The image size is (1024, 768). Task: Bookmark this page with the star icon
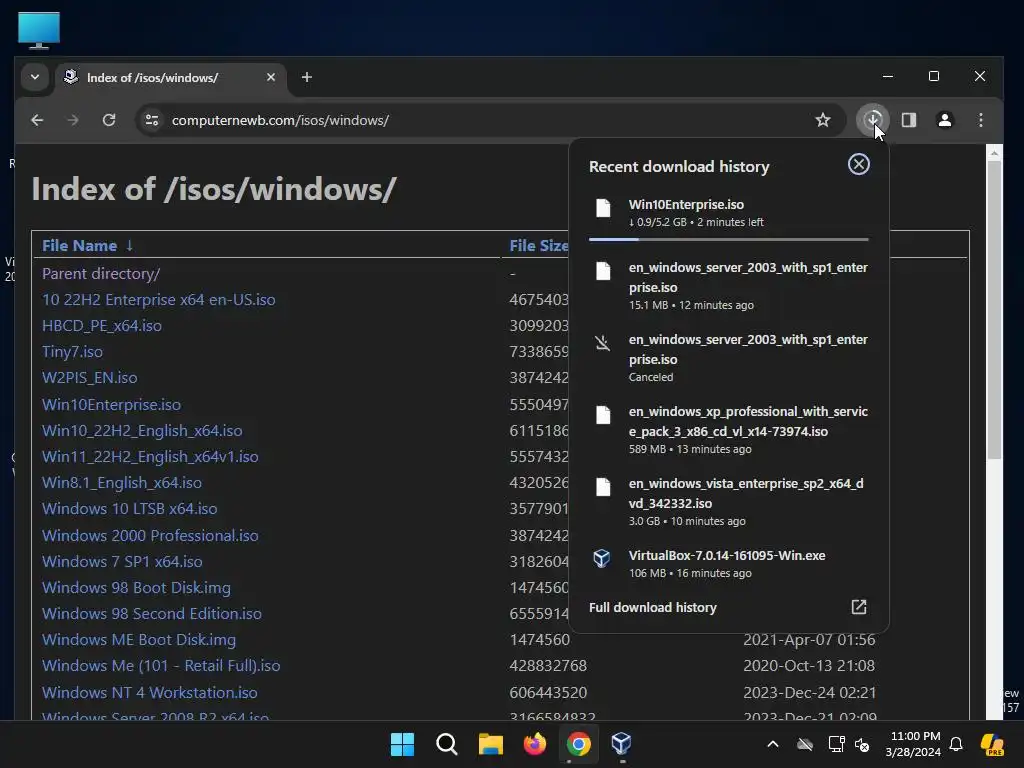(x=823, y=120)
